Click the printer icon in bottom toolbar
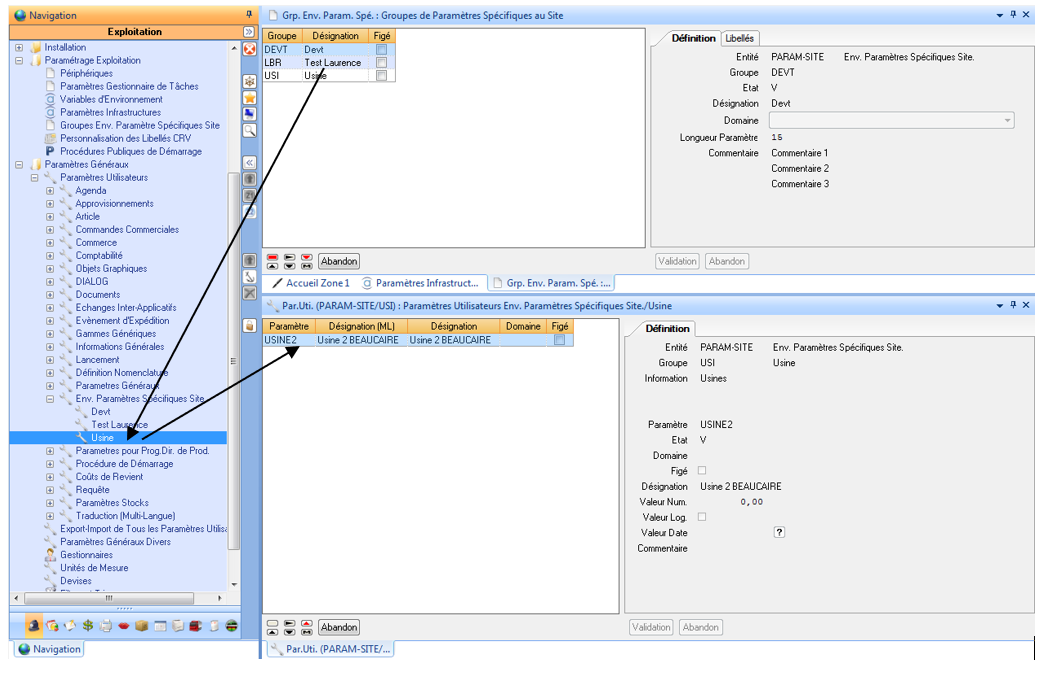Image resolution: width=1058 pixels, height=676 pixels. tap(106, 626)
